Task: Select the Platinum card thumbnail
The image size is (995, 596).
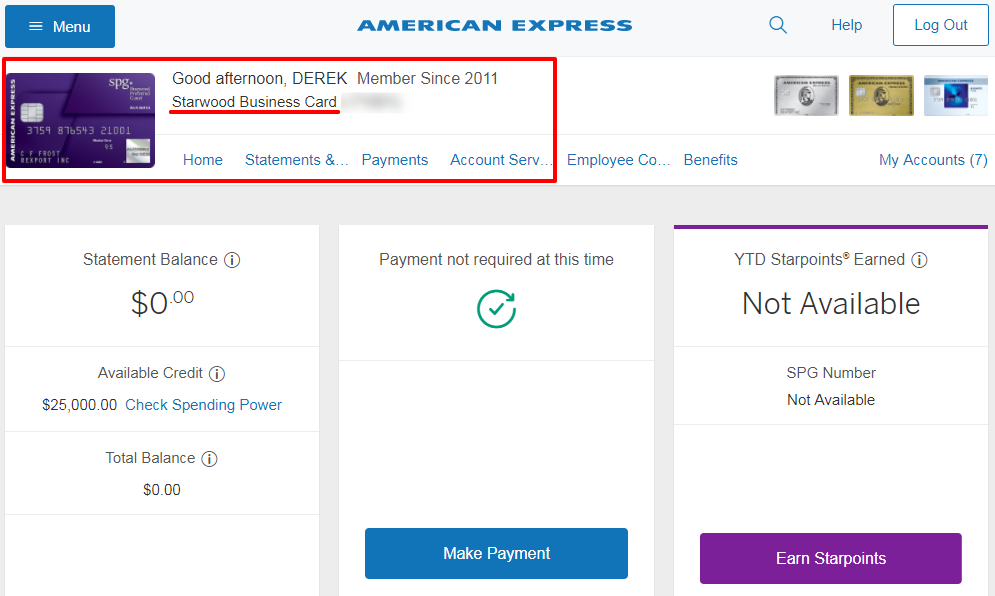Action: 806,95
